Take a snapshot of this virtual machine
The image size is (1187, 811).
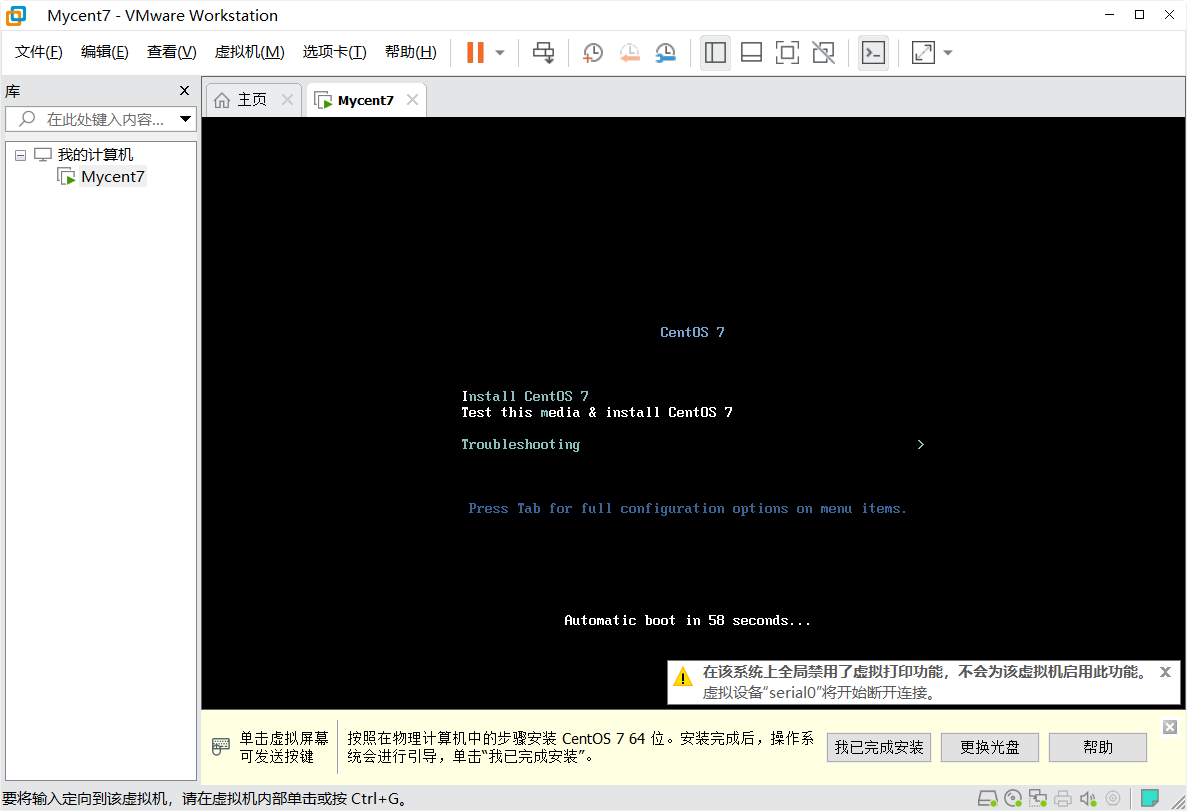[x=593, y=52]
